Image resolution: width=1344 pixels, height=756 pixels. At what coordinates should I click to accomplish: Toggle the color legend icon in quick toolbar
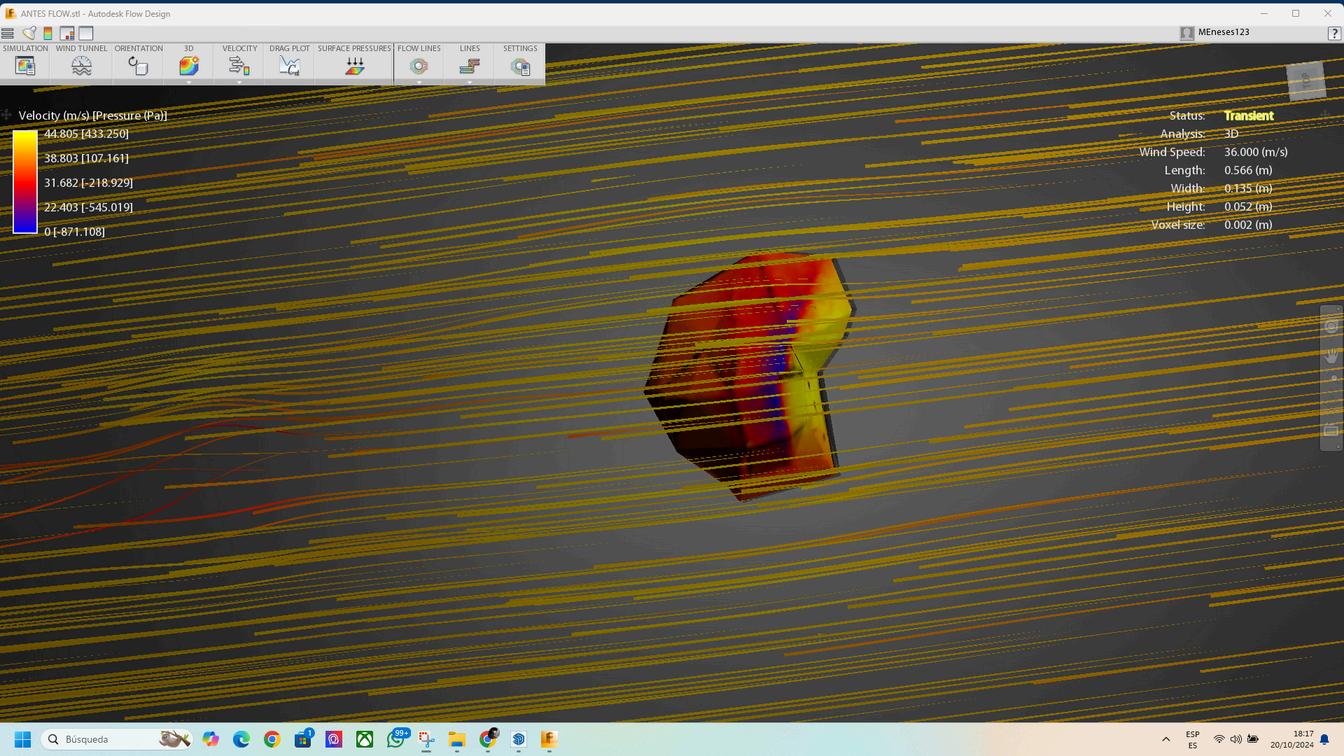47,33
